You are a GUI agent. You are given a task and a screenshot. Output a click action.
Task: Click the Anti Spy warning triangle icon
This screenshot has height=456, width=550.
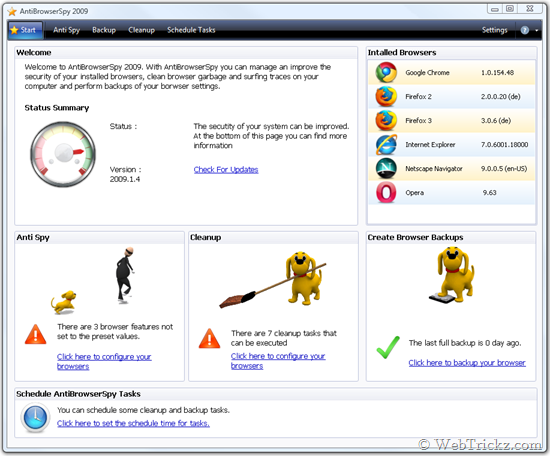pyautogui.click(x=35, y=334)
